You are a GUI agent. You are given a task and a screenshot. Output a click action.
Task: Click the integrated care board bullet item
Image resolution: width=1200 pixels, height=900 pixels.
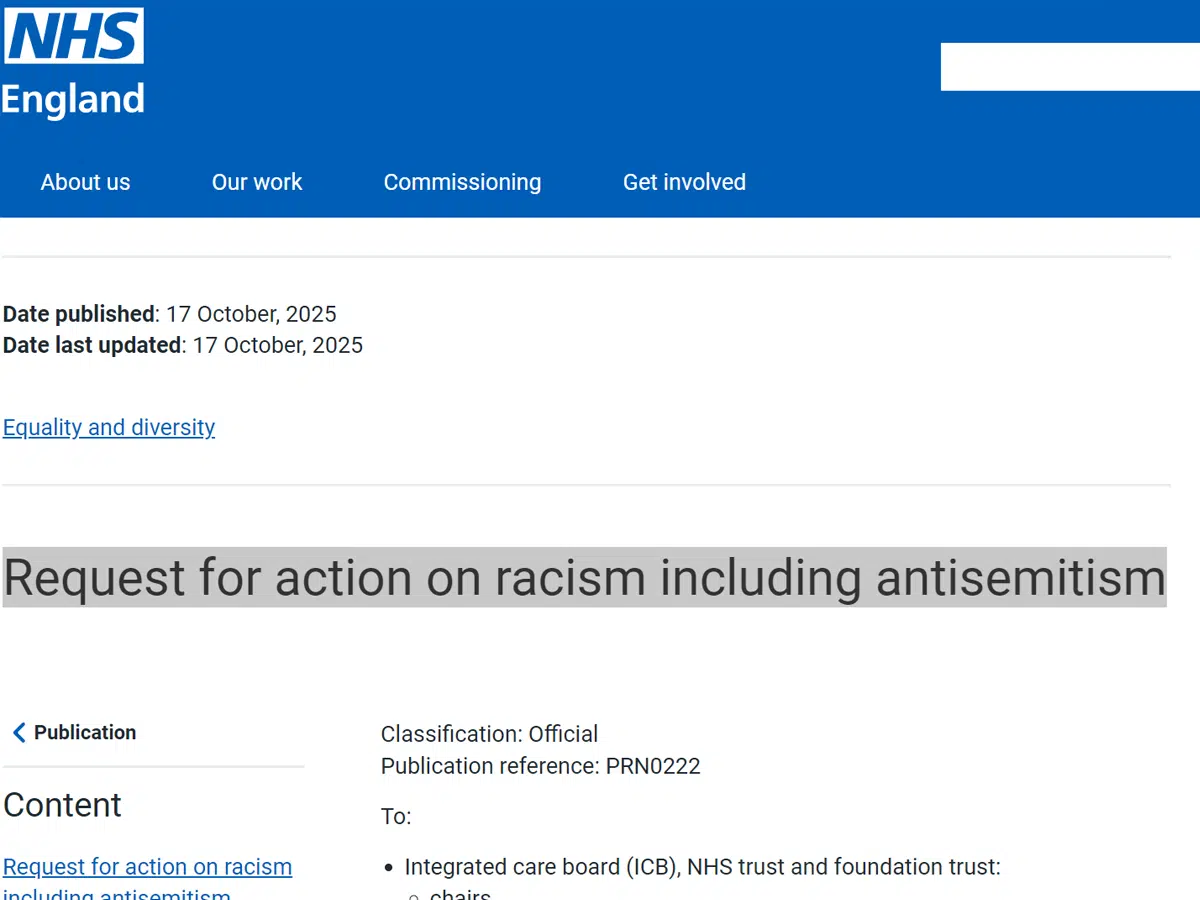coord(702,867)
